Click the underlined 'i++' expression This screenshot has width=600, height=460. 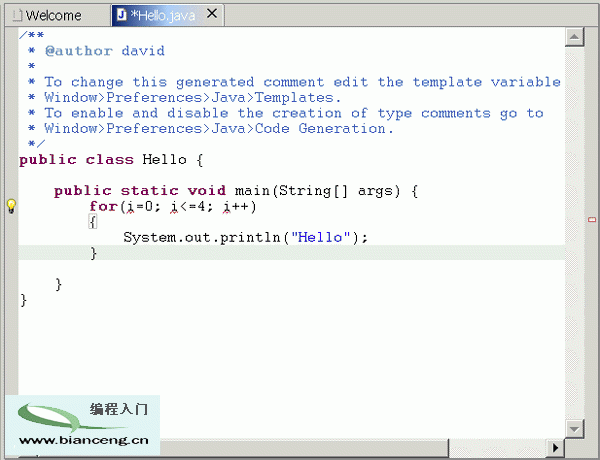(235, 207)
